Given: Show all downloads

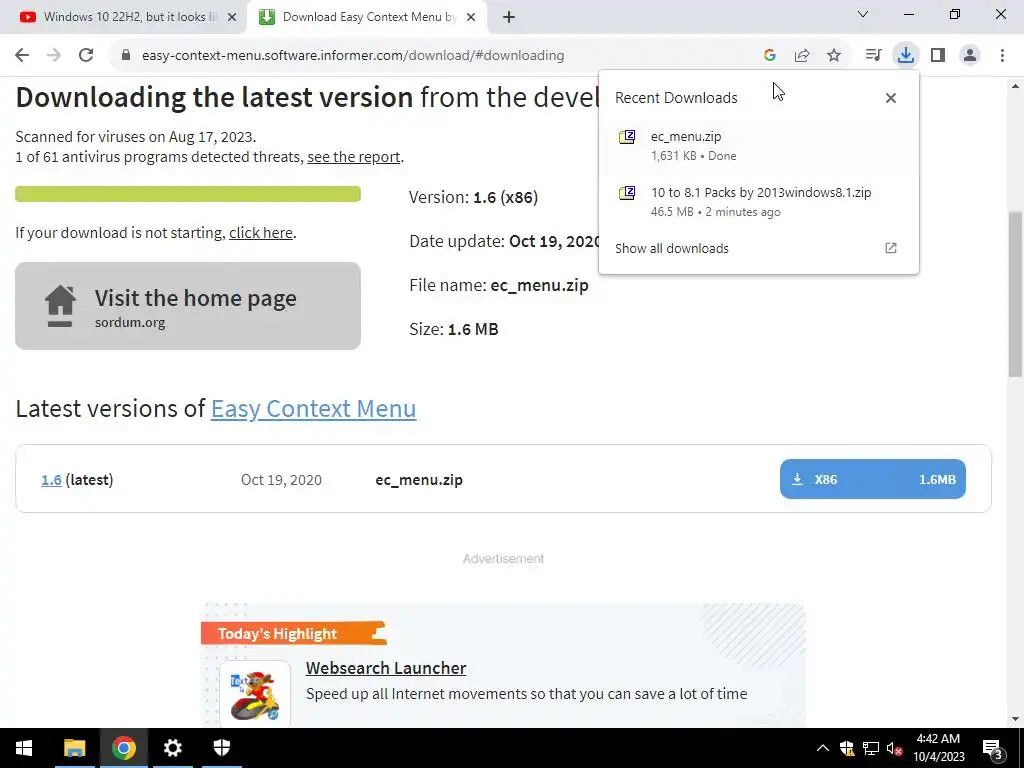Looking at the screenshot, I should click(x=672, y=248).
